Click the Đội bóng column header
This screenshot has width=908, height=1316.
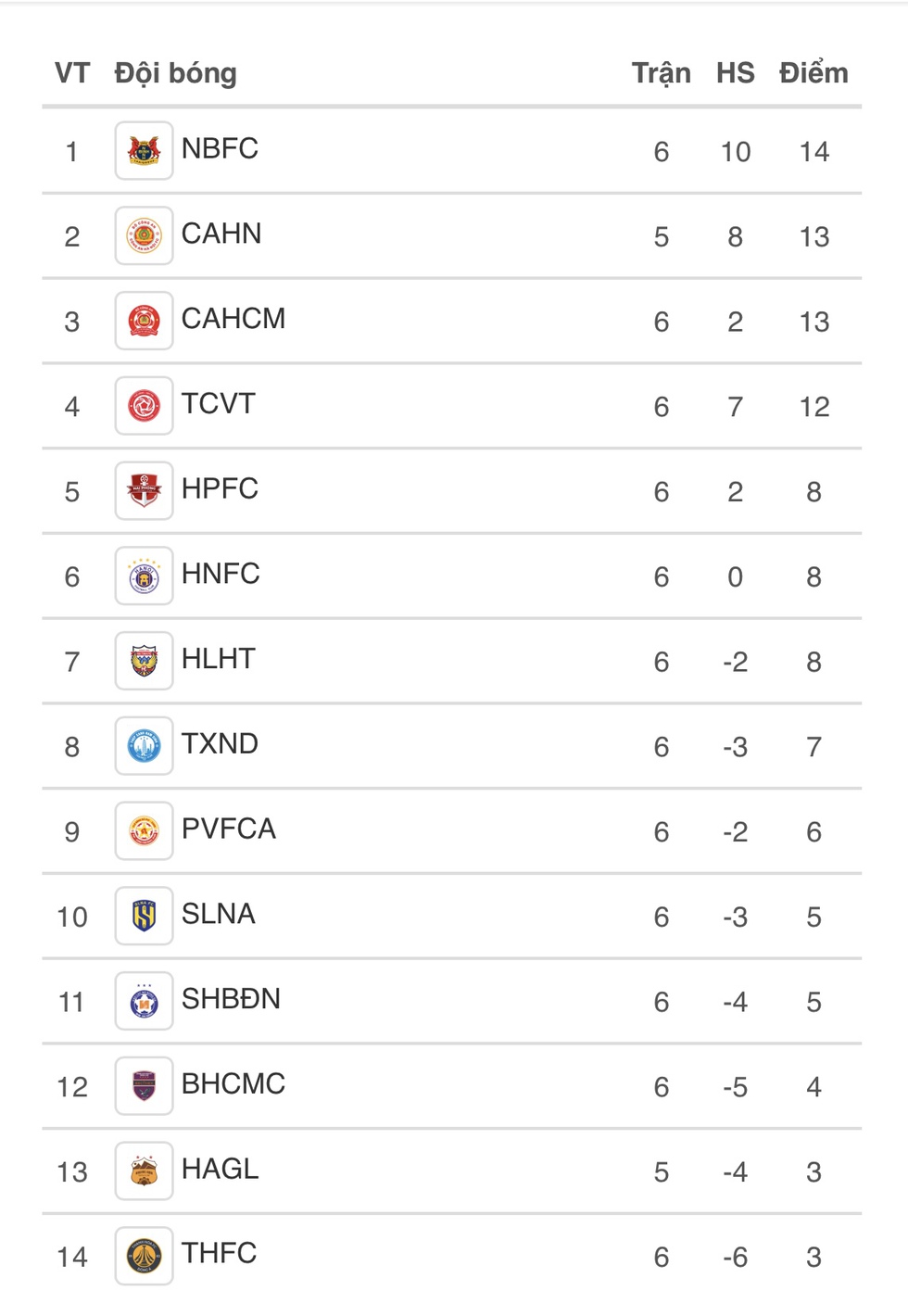point(176,73)
